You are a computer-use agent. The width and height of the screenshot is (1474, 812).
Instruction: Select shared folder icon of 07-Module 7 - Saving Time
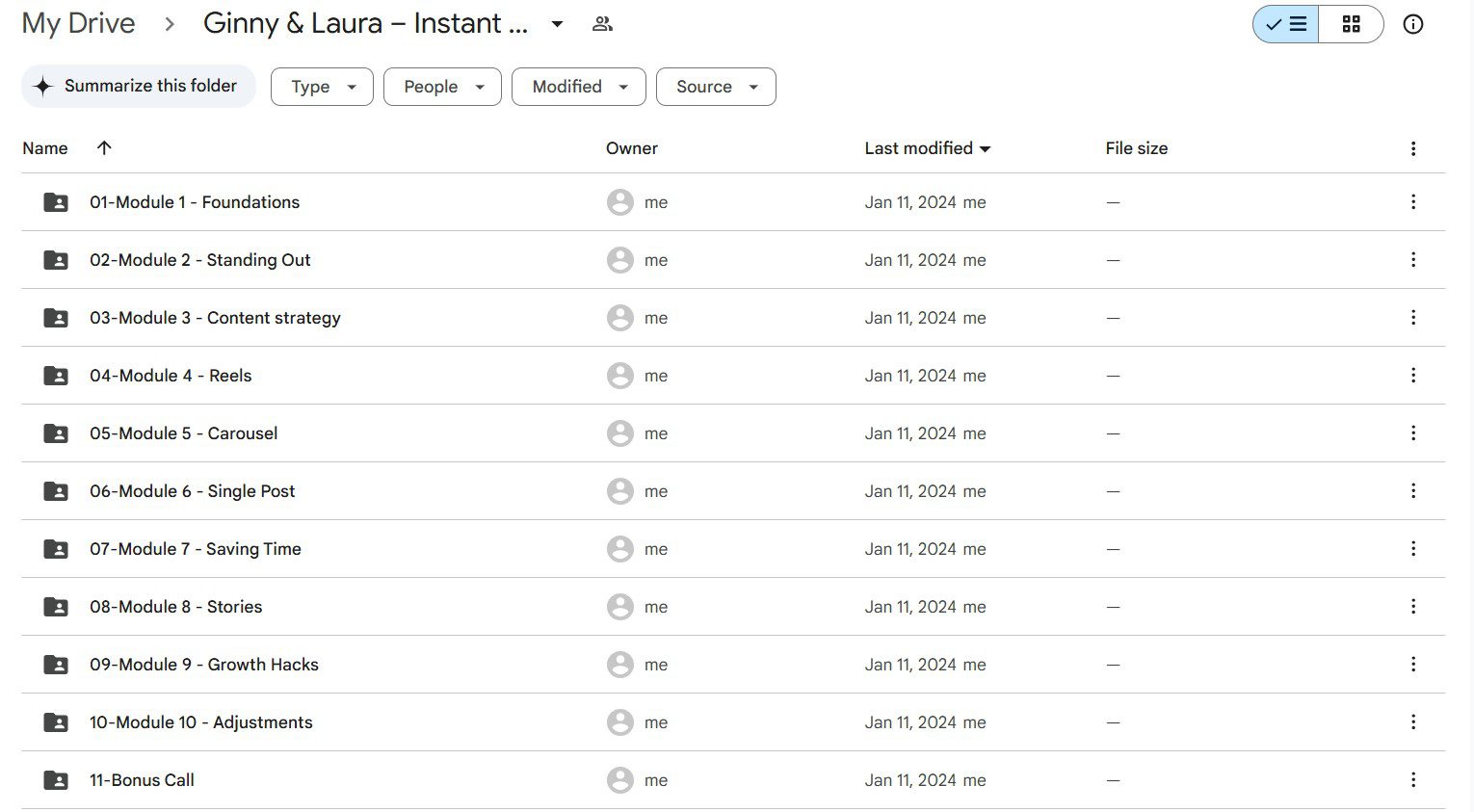coord(56,549)
